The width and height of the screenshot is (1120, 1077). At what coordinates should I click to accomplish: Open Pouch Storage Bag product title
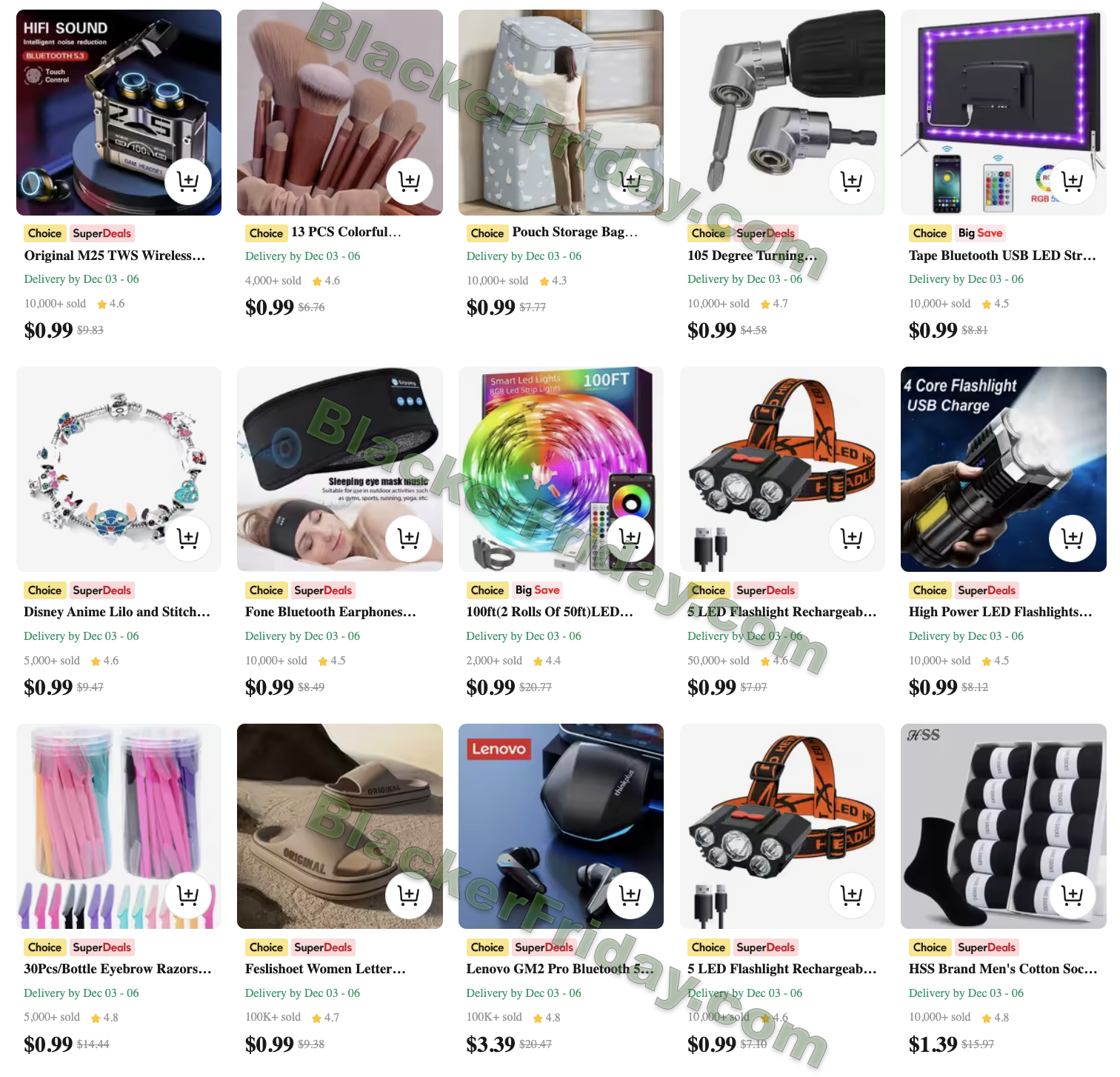[575, 232]
